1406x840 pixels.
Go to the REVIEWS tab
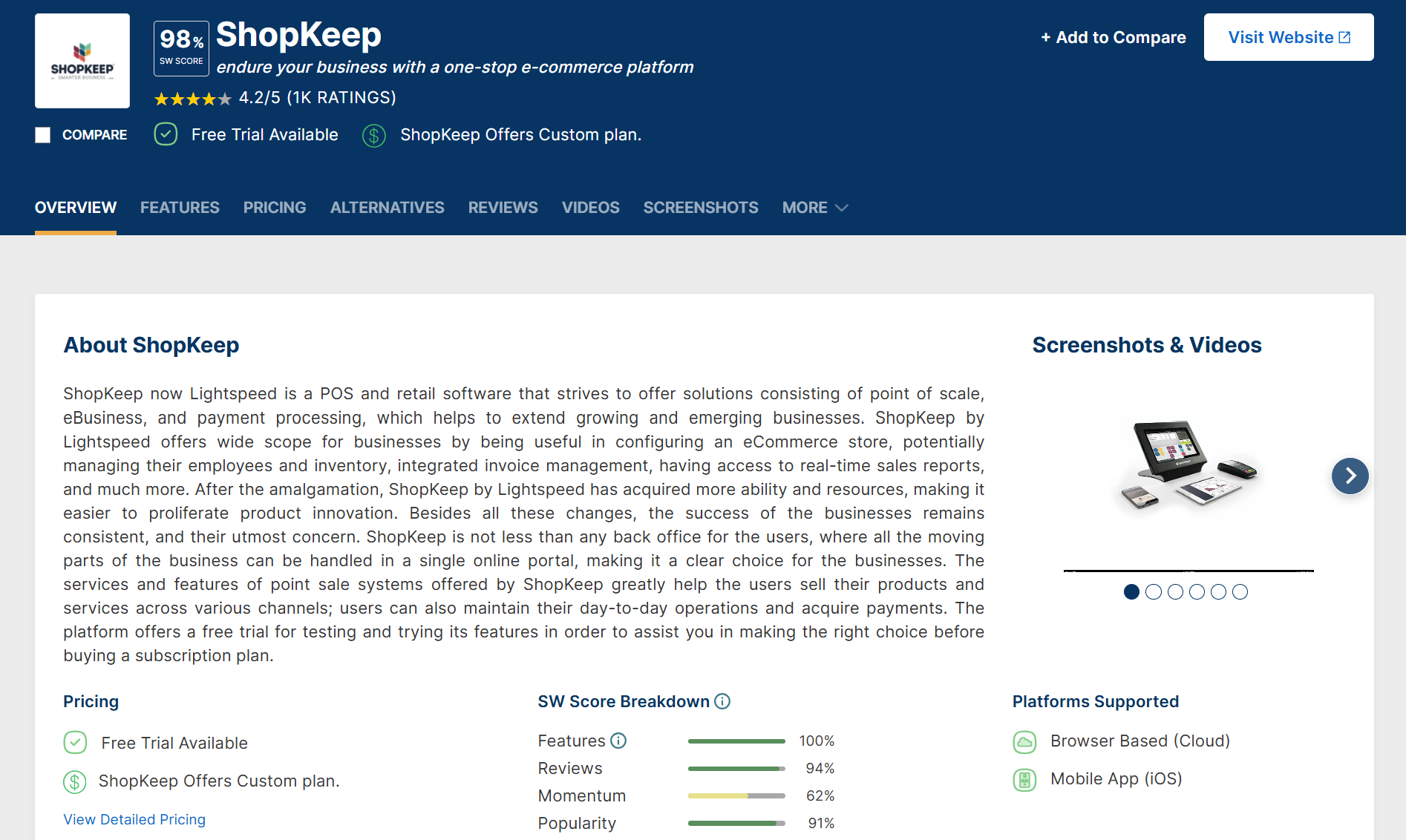click(503, 208)
